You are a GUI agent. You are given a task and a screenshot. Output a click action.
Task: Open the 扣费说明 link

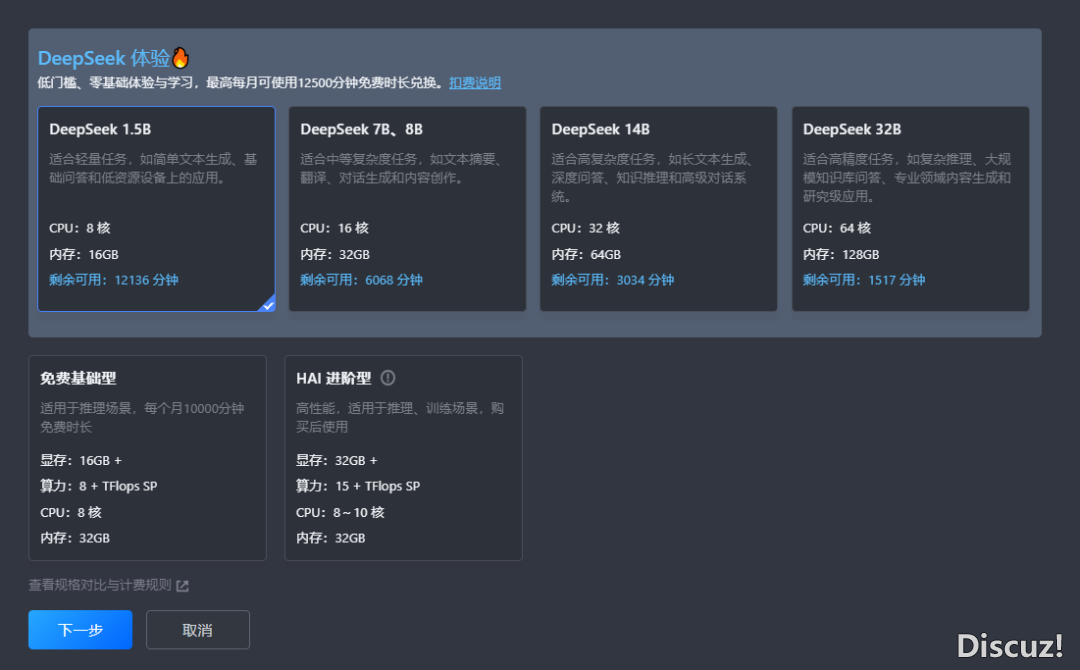(475, 83)
